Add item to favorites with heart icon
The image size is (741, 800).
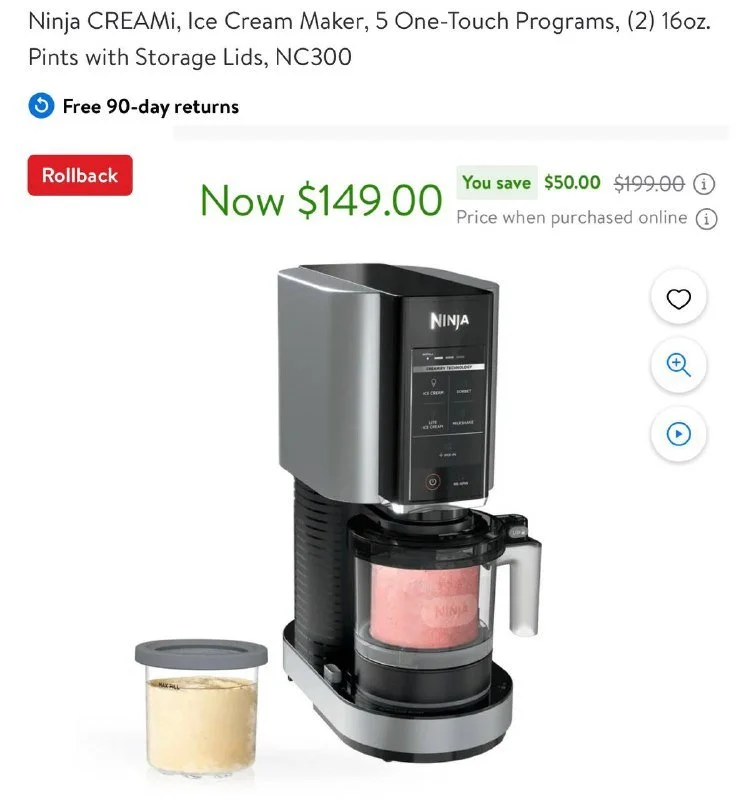pyautogui.click(x=678, y=298)
